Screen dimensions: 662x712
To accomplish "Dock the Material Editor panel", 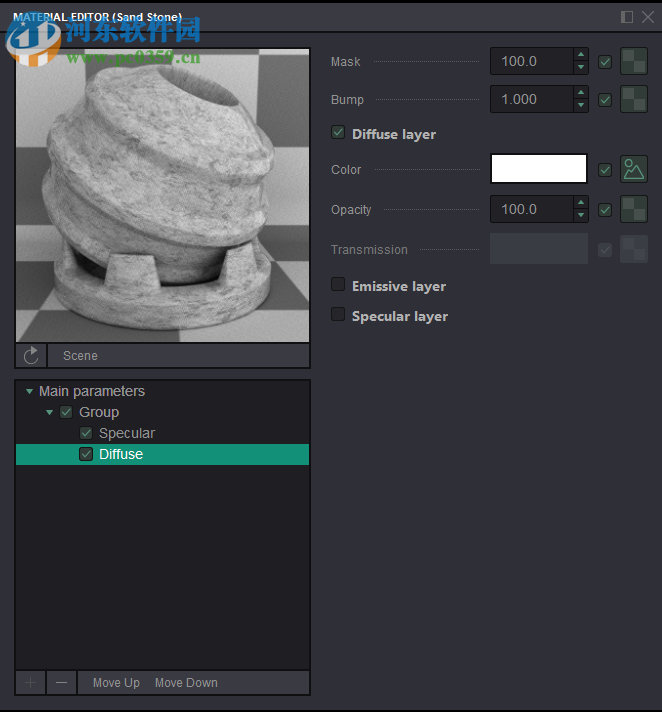I will pyautogui.click(x=627, y=17).
